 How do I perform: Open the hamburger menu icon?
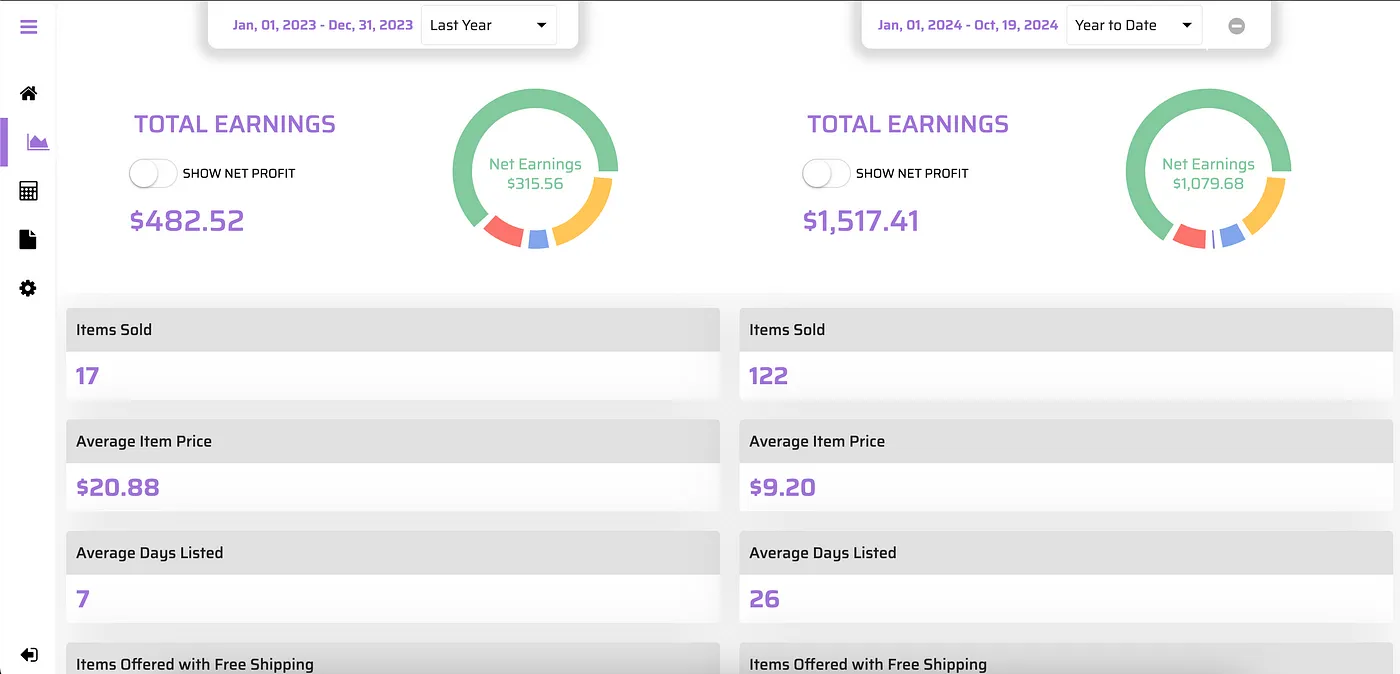[x=28, y=27]
